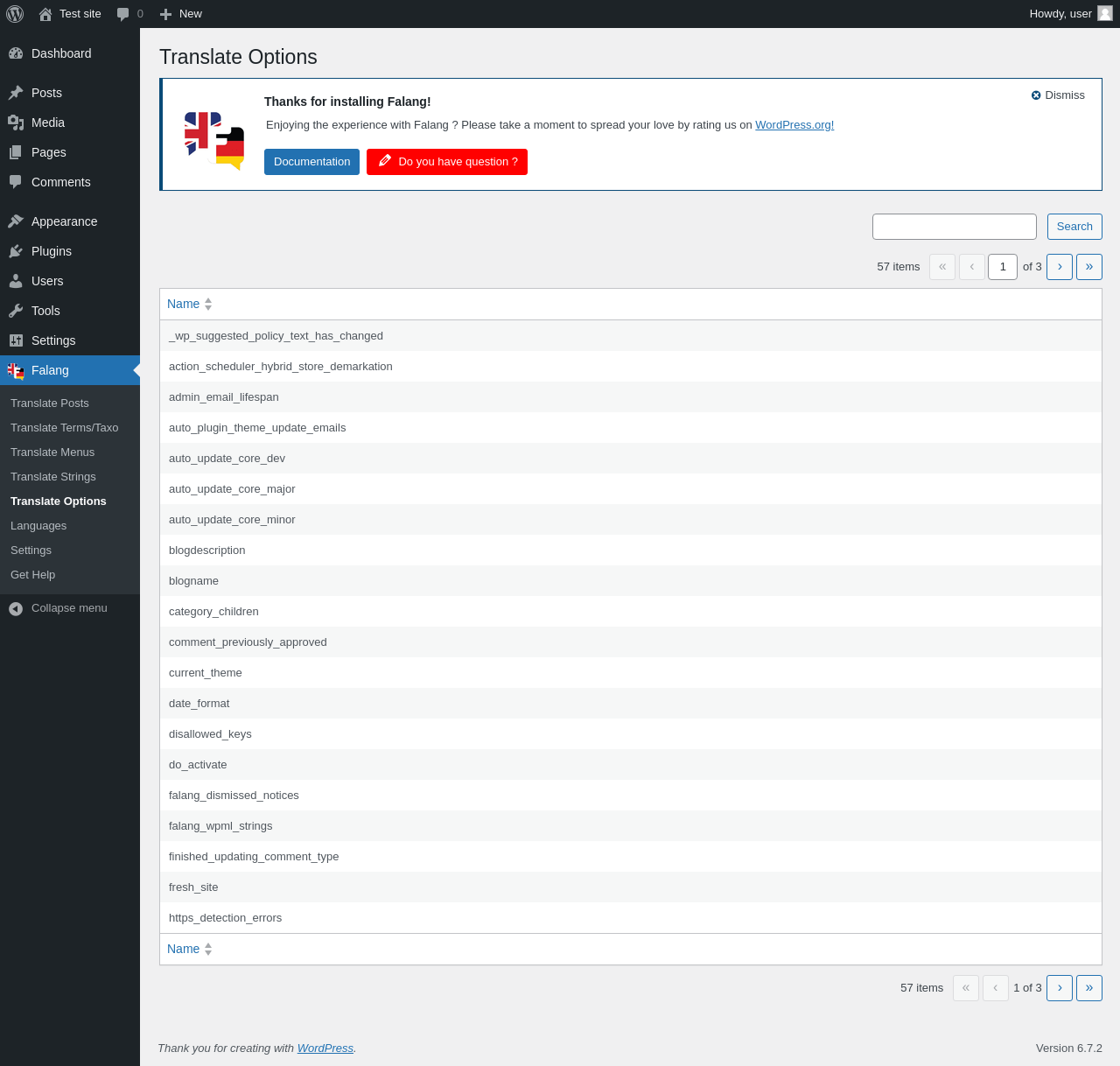
Task: Click the Users person icon
Action: tap(16, 281)
